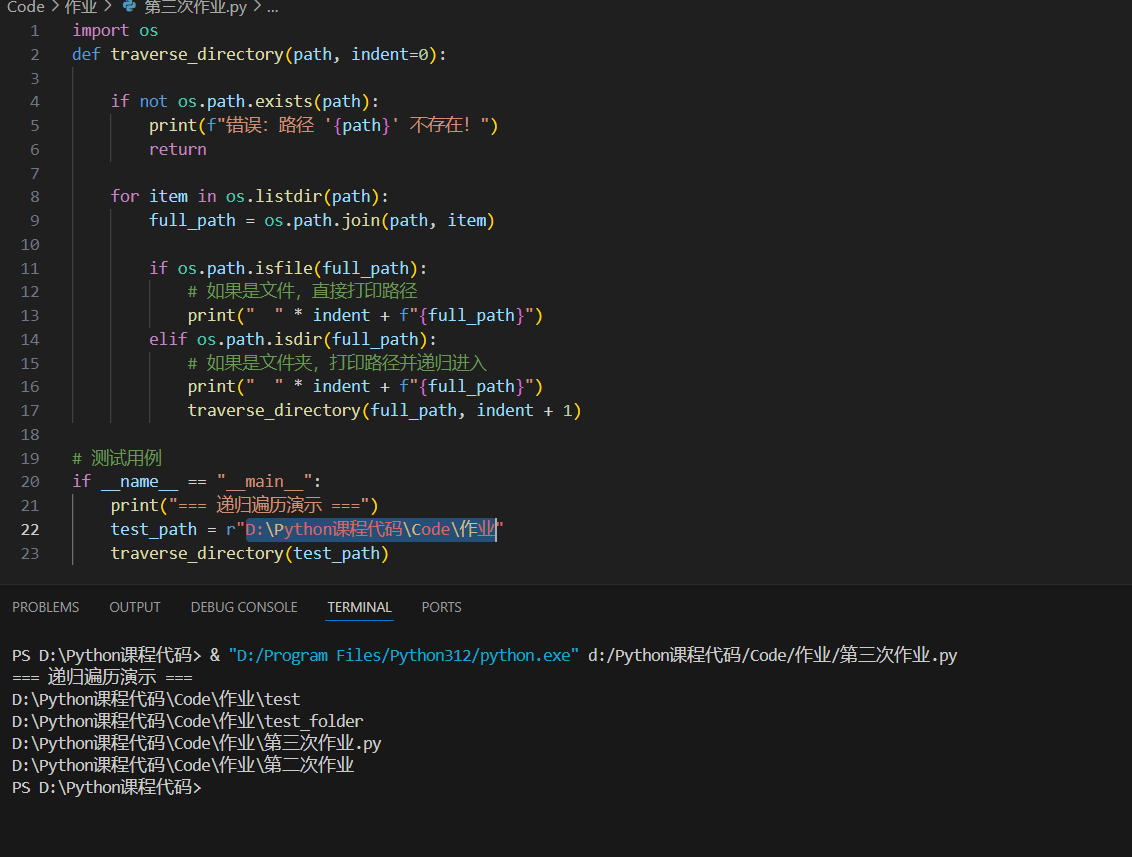Screen dimensions: 1132x857
Task: Click "traverse_directory(test_path)" on line 23
Action: [250, 554]
